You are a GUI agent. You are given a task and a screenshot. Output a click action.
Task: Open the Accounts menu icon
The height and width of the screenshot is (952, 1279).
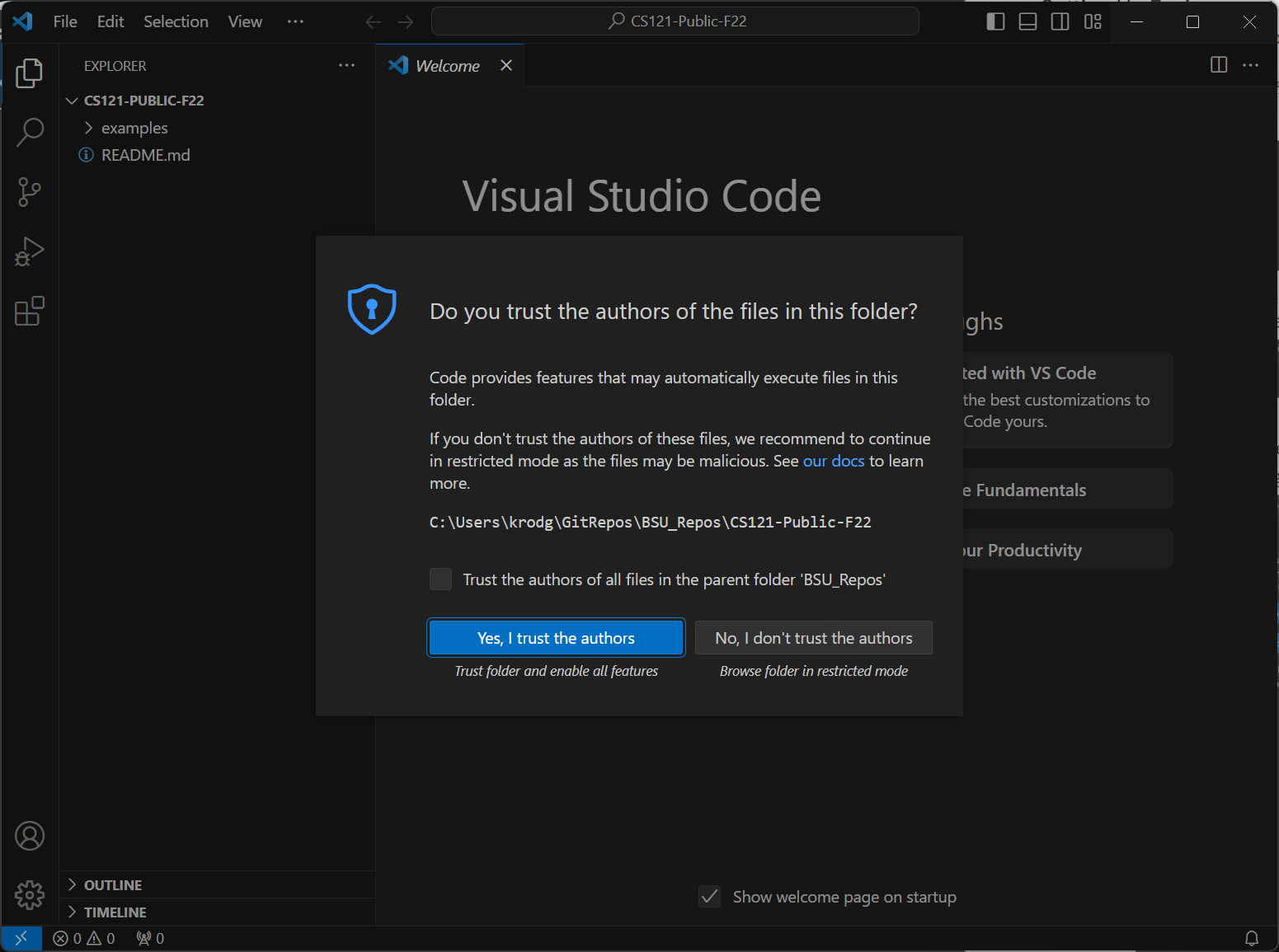pyautogui.click(x=30, y=836)
